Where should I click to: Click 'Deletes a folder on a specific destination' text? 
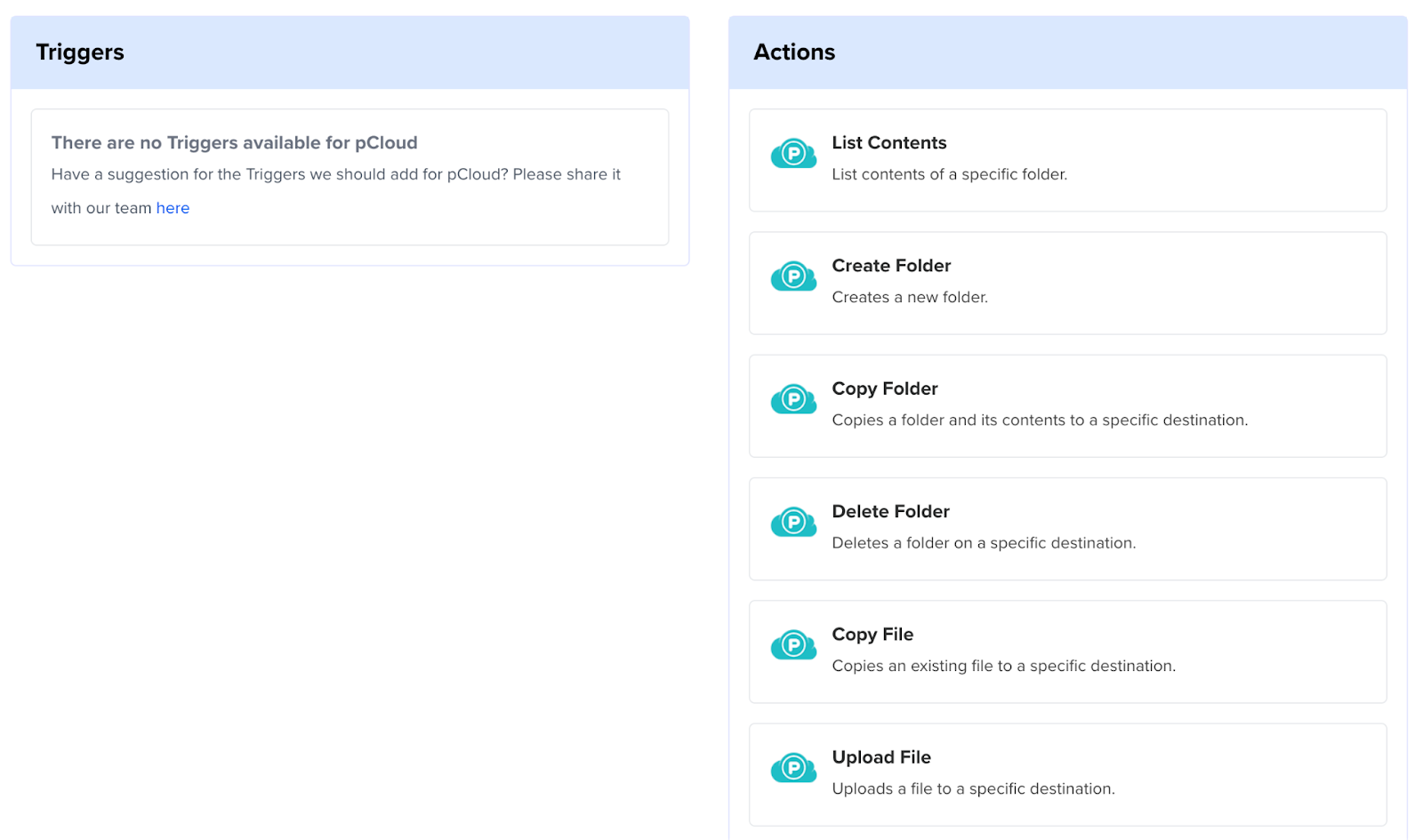click(984, 543)
